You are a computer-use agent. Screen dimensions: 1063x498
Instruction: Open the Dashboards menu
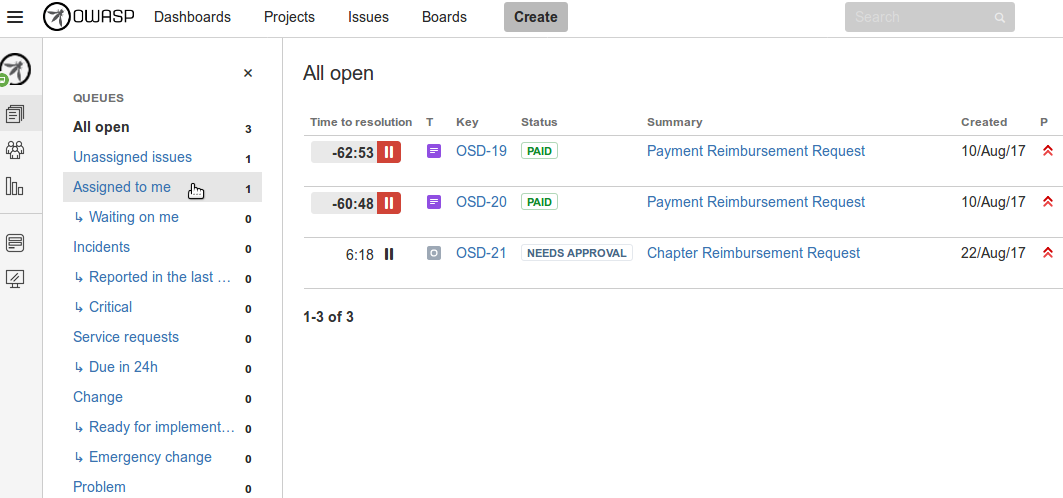pos(192,17)
